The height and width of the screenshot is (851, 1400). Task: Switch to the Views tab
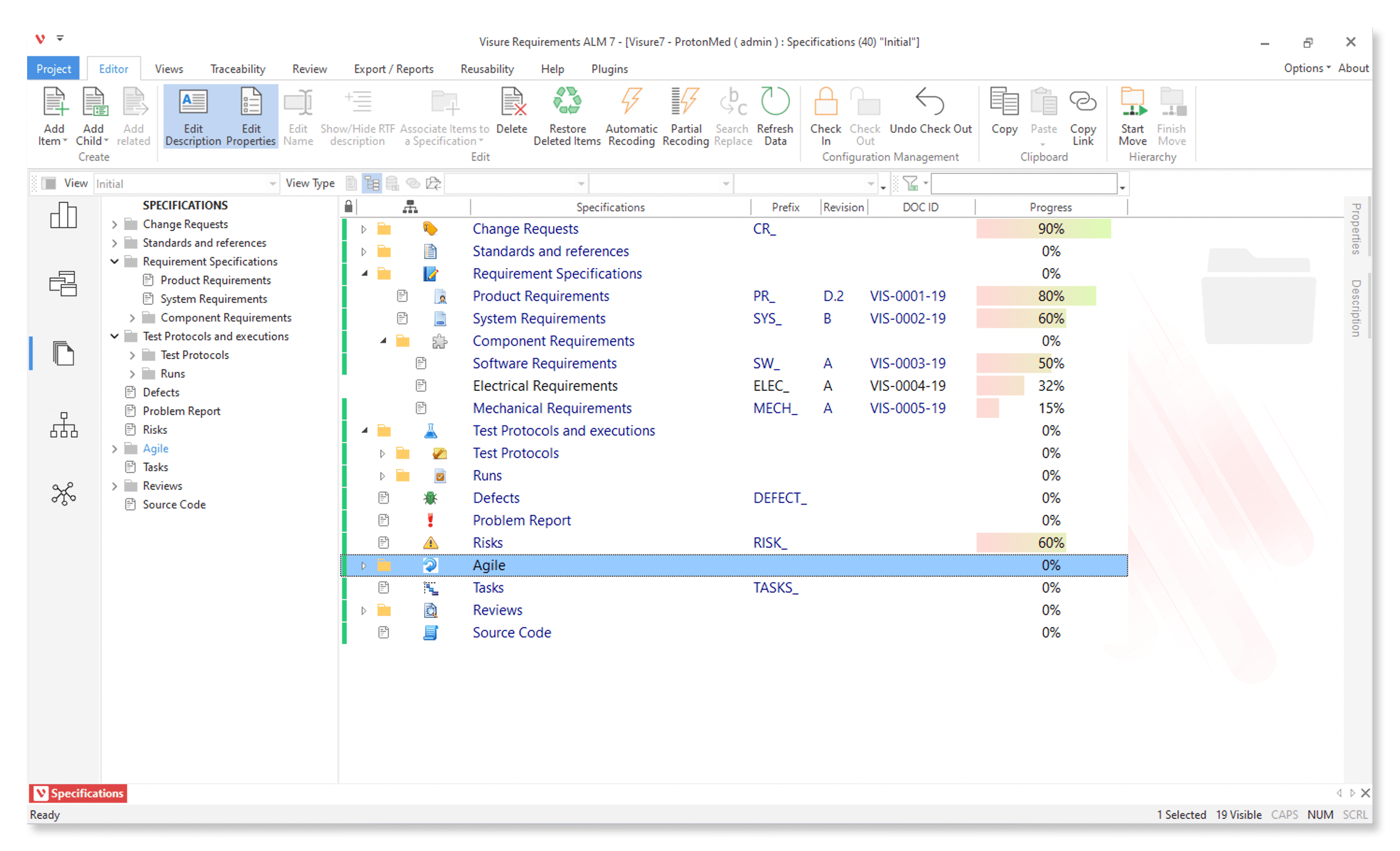click(x=169, y=69)
